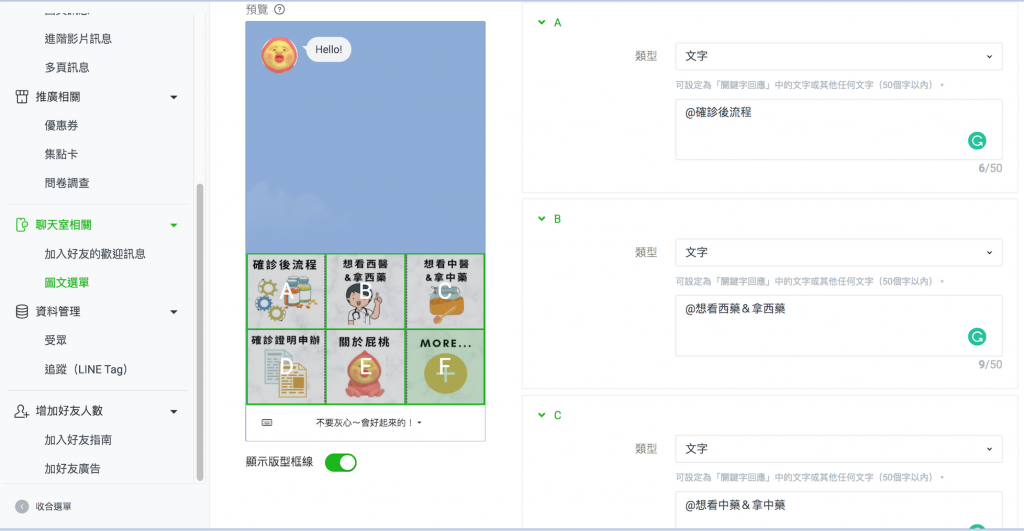Viewport: 1024px width, 531px height.
Task: Click the @確診後流程 text field in section A
Action: pyautogui.click(x=839, y=129)
